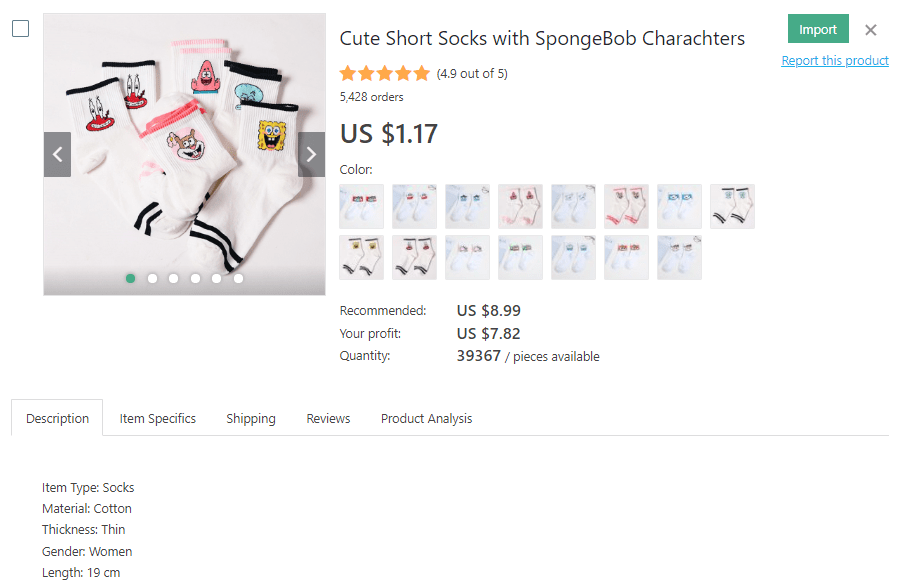The height and width of the screenshot is (587, 905).
Task: Close the product details panel
Action: [871, 30]
